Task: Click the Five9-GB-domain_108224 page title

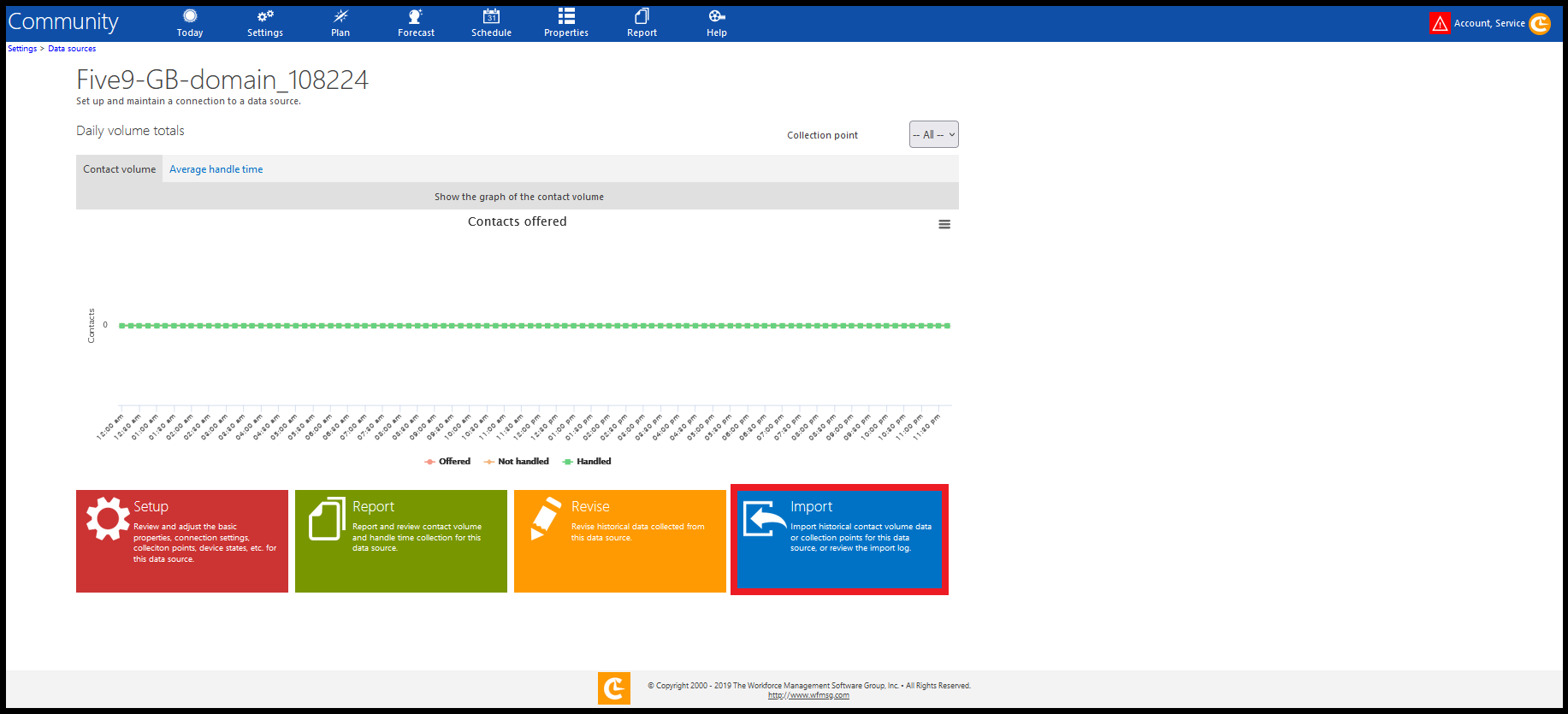Action: (222, 80)
